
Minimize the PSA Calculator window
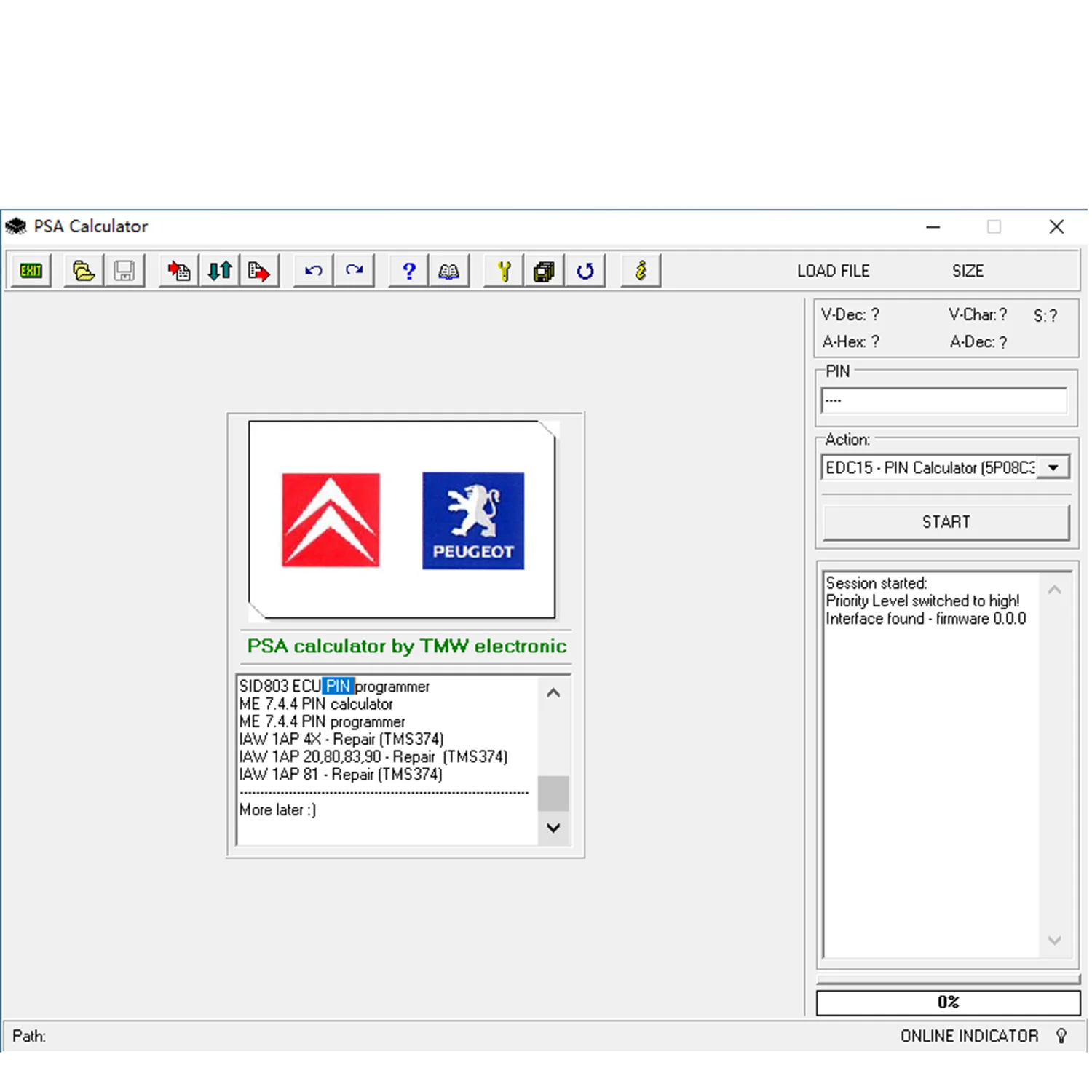[933, 227]
